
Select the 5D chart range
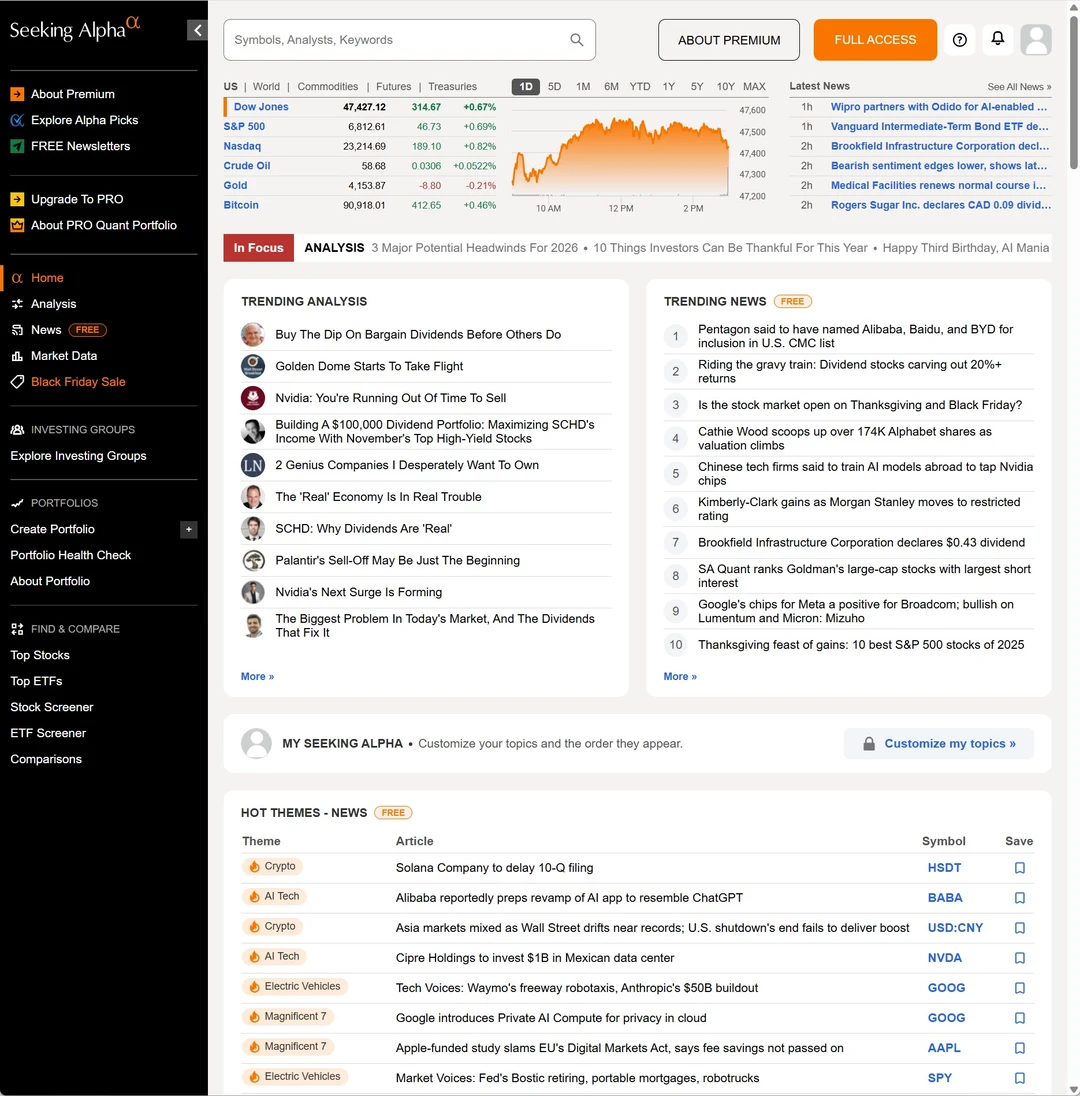(x=554, y=87)
